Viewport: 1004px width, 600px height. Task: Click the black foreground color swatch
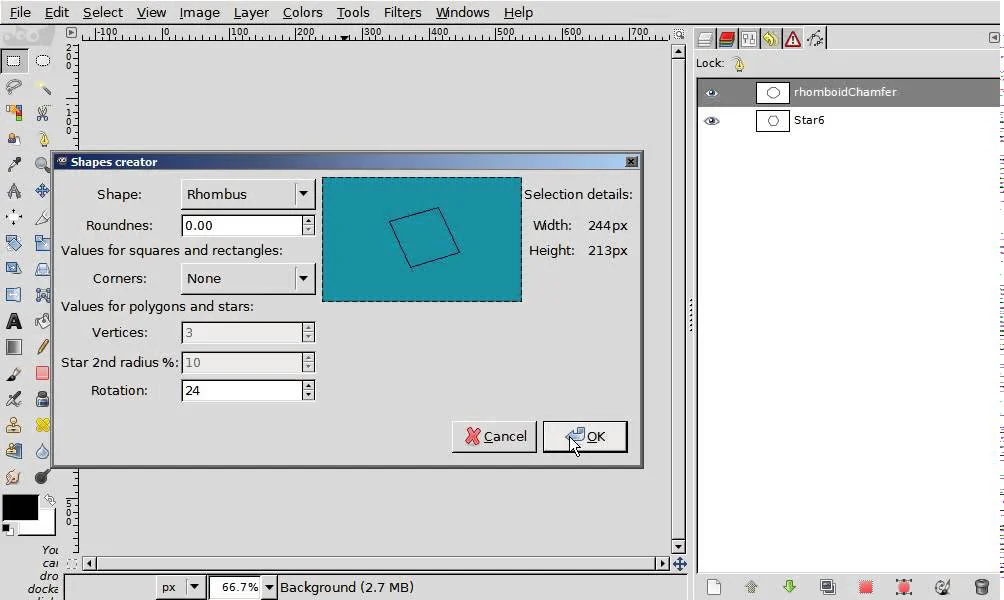[x=18, y=507]
